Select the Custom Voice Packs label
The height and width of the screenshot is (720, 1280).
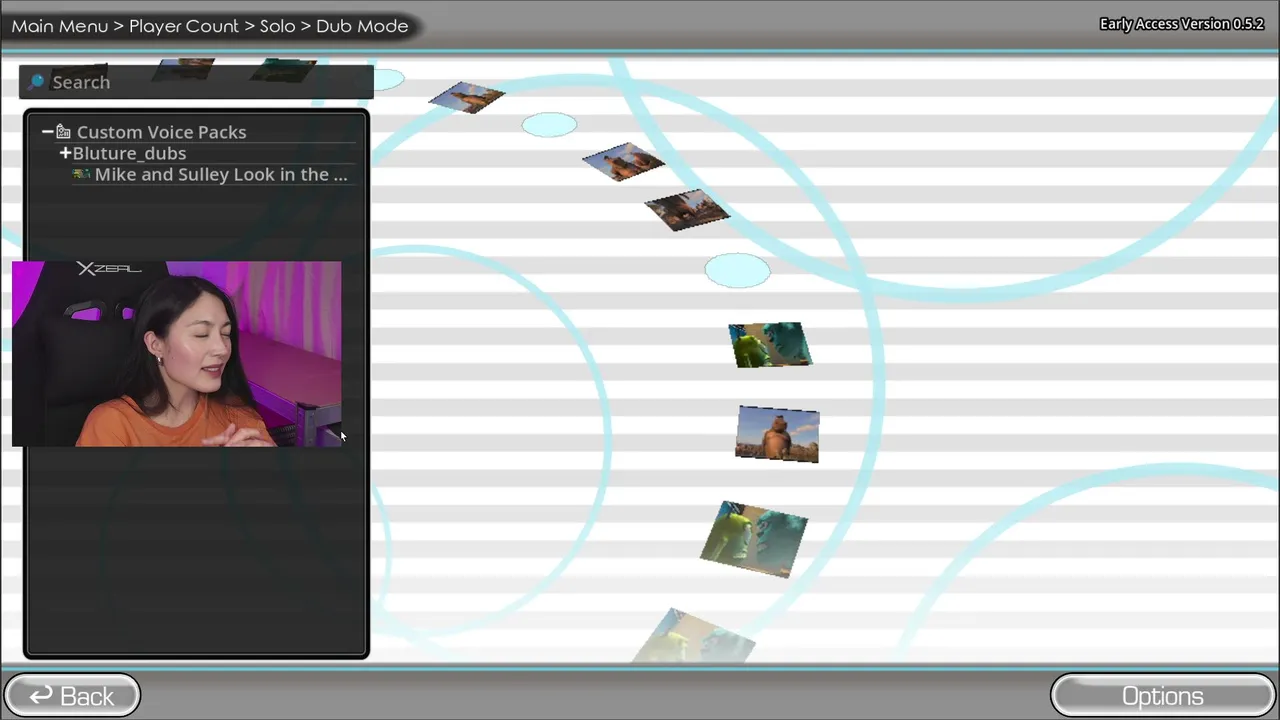[161, 132]
